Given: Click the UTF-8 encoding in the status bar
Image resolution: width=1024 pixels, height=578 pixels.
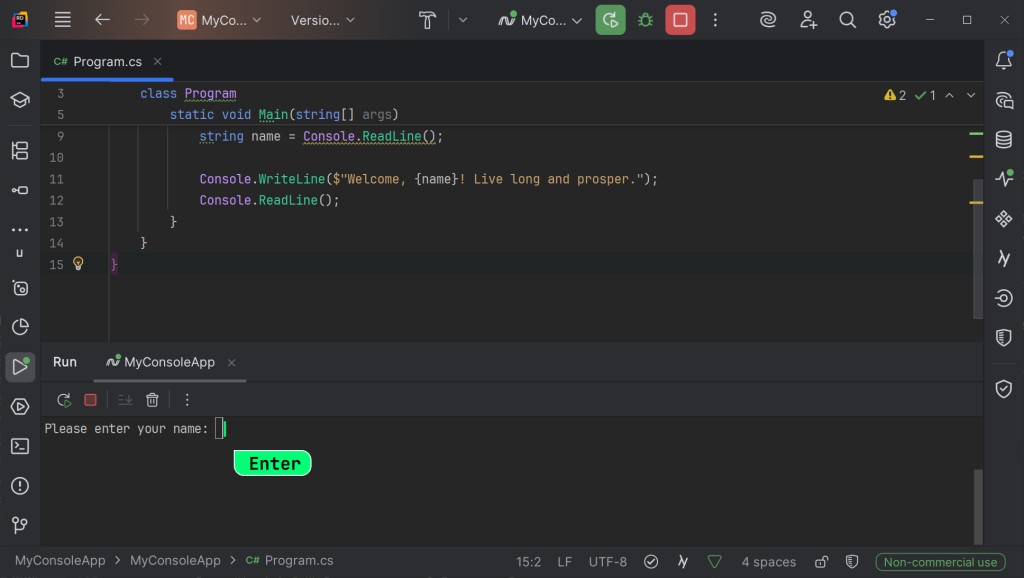Looking at the screenshot, I should point(608,562).
